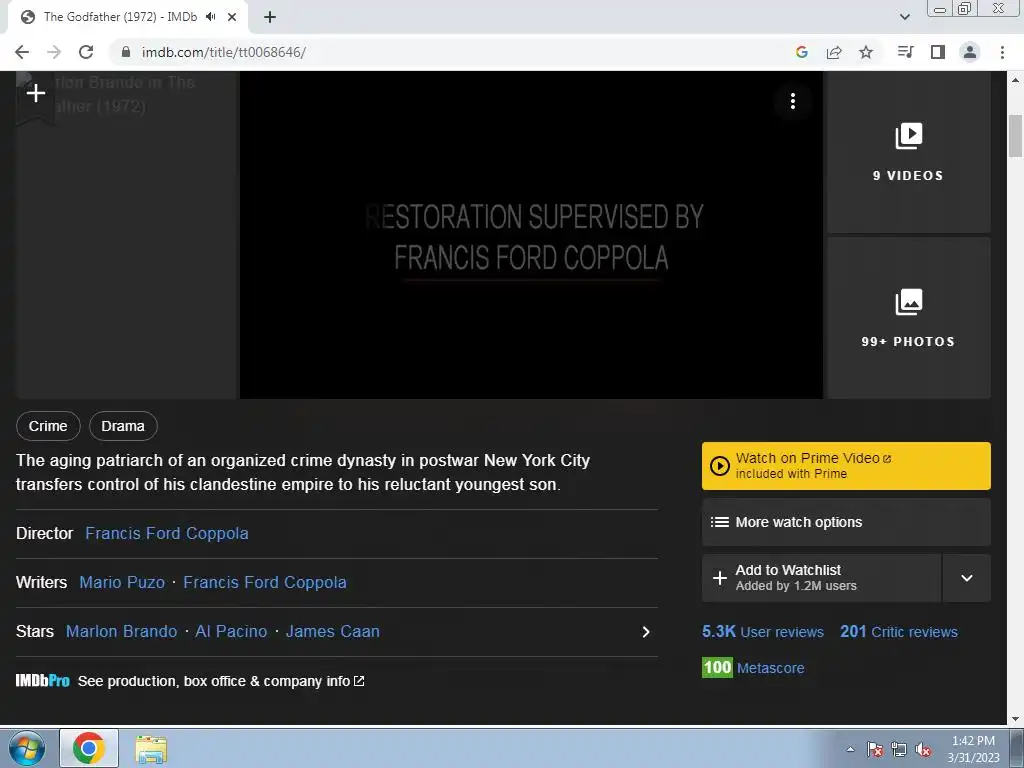Open the video player three-dot options
Image resolution: width=1024 pixels, height=768 pixels.
[792, 101]
